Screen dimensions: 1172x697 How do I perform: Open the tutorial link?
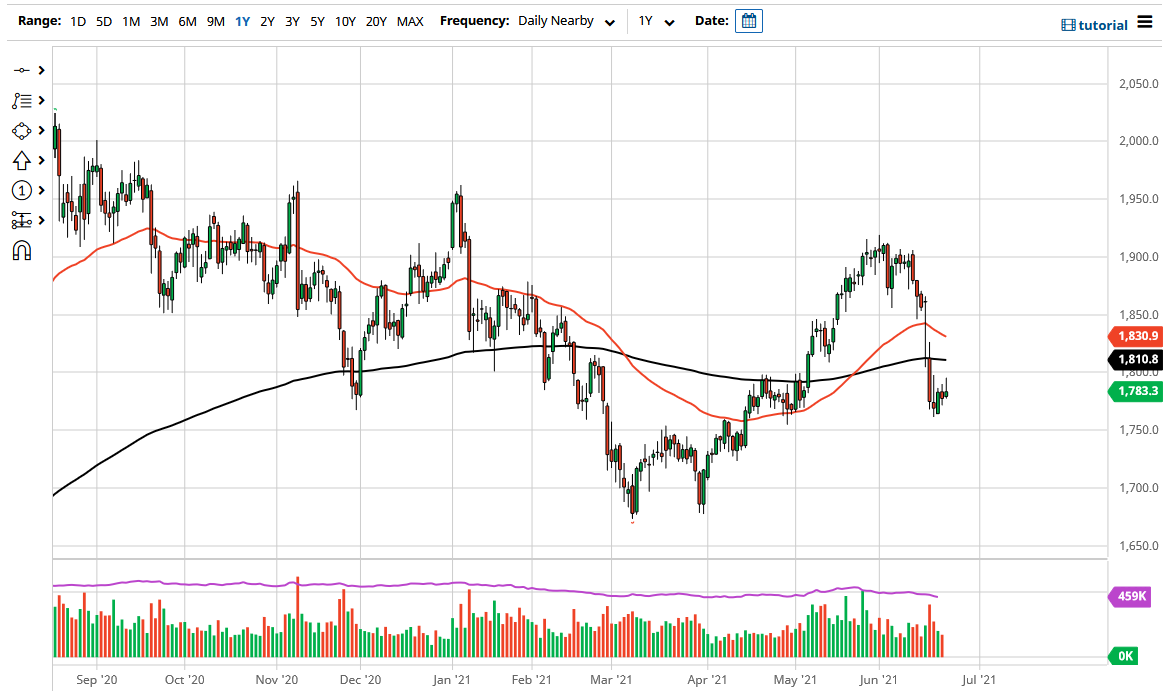1102,25
